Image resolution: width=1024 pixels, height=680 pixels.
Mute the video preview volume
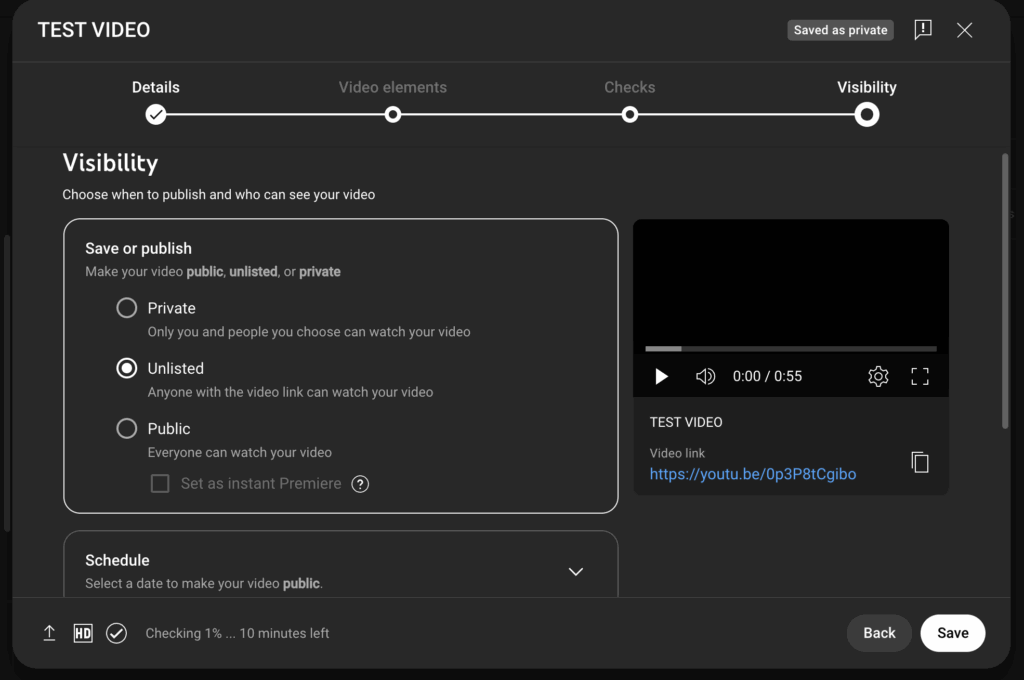click(x=705, y=376)
